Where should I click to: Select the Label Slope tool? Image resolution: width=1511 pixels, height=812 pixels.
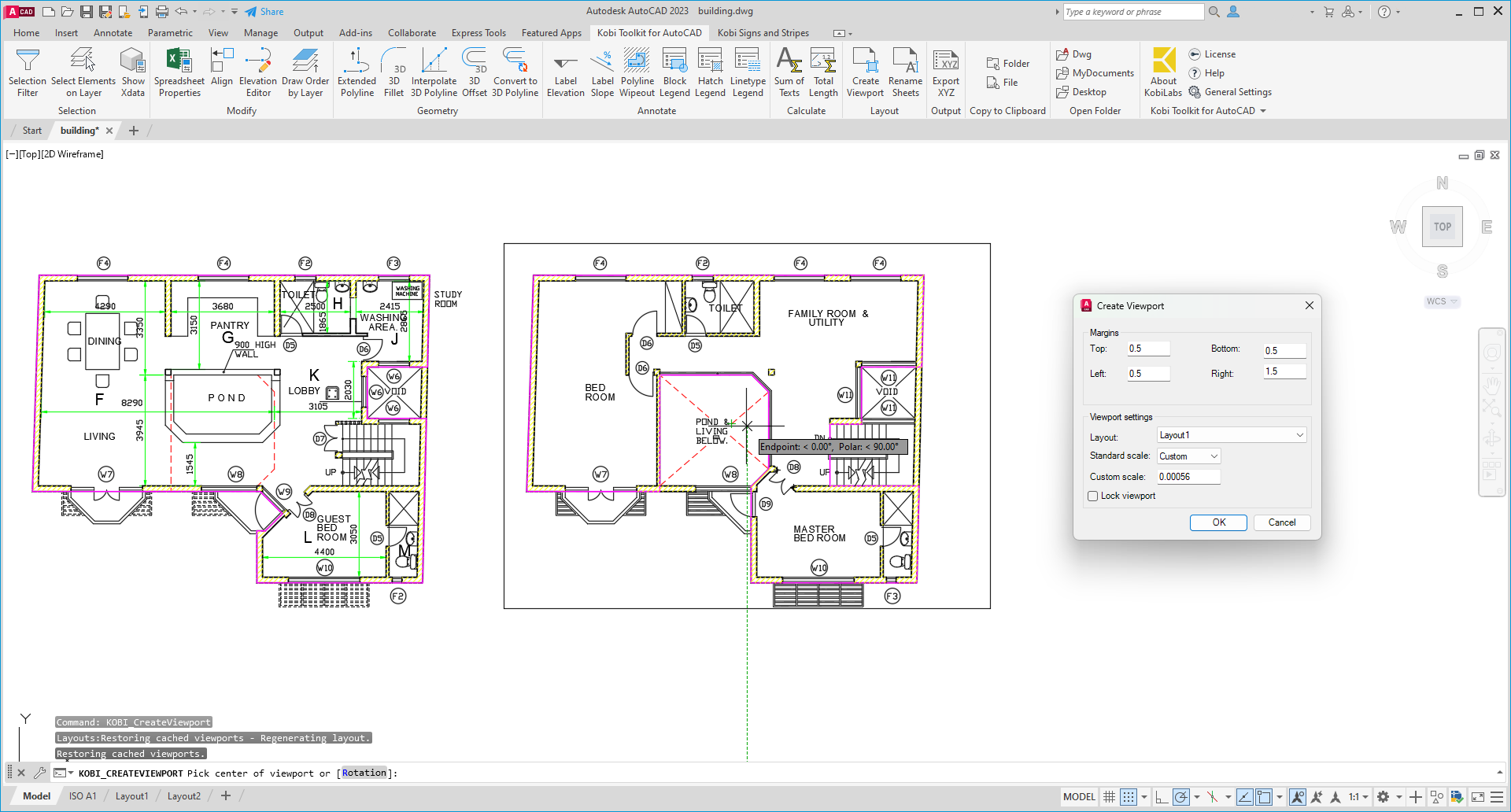[602, 72]
